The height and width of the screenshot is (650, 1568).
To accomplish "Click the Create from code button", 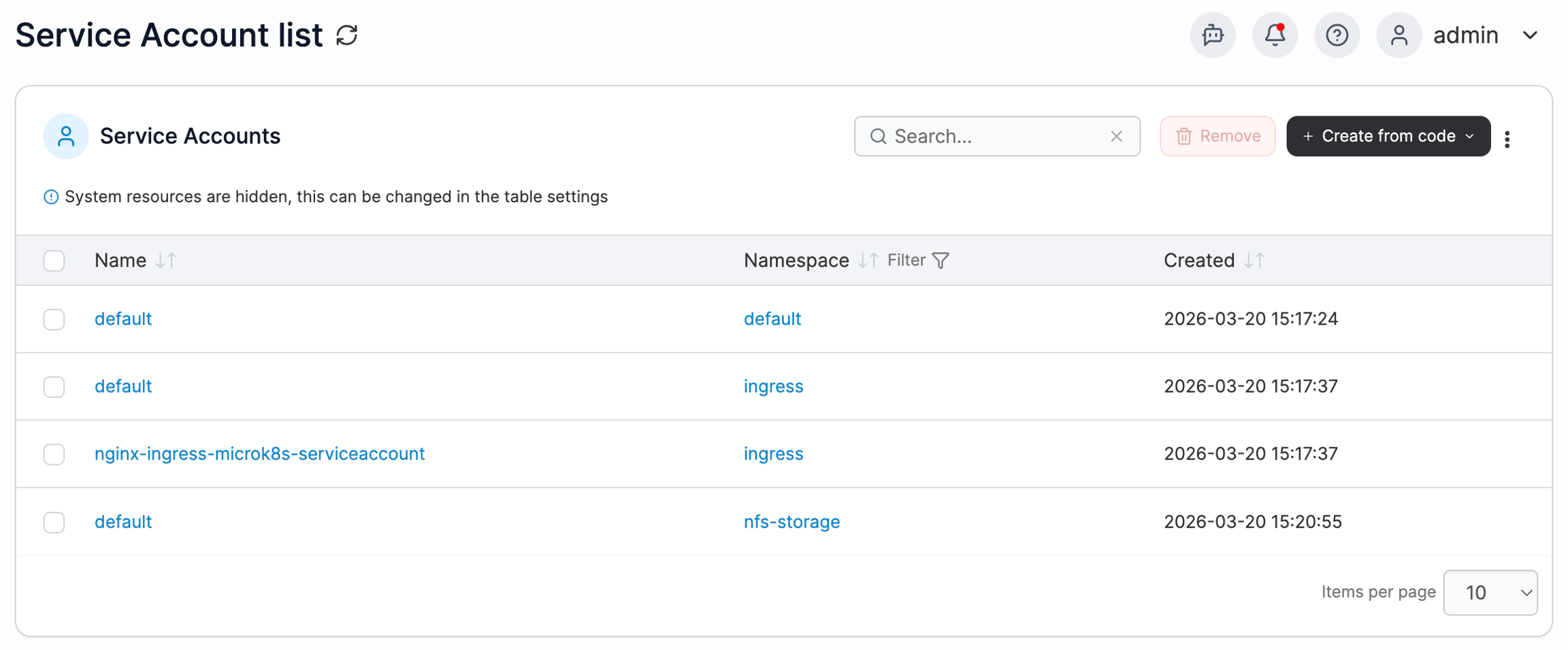I will 1388,136.
